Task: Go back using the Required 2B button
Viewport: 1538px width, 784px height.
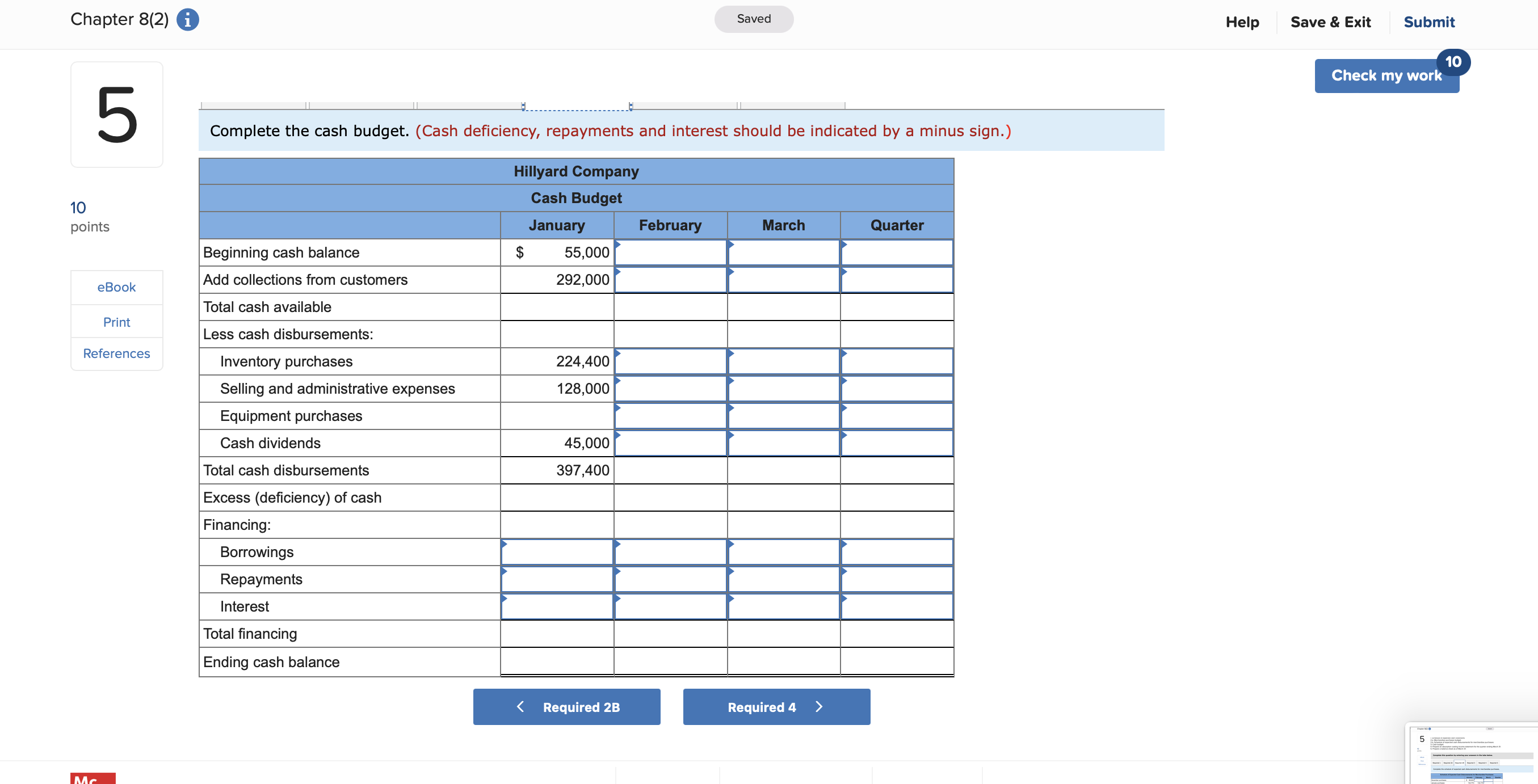Action: click(x=566, y=706)
